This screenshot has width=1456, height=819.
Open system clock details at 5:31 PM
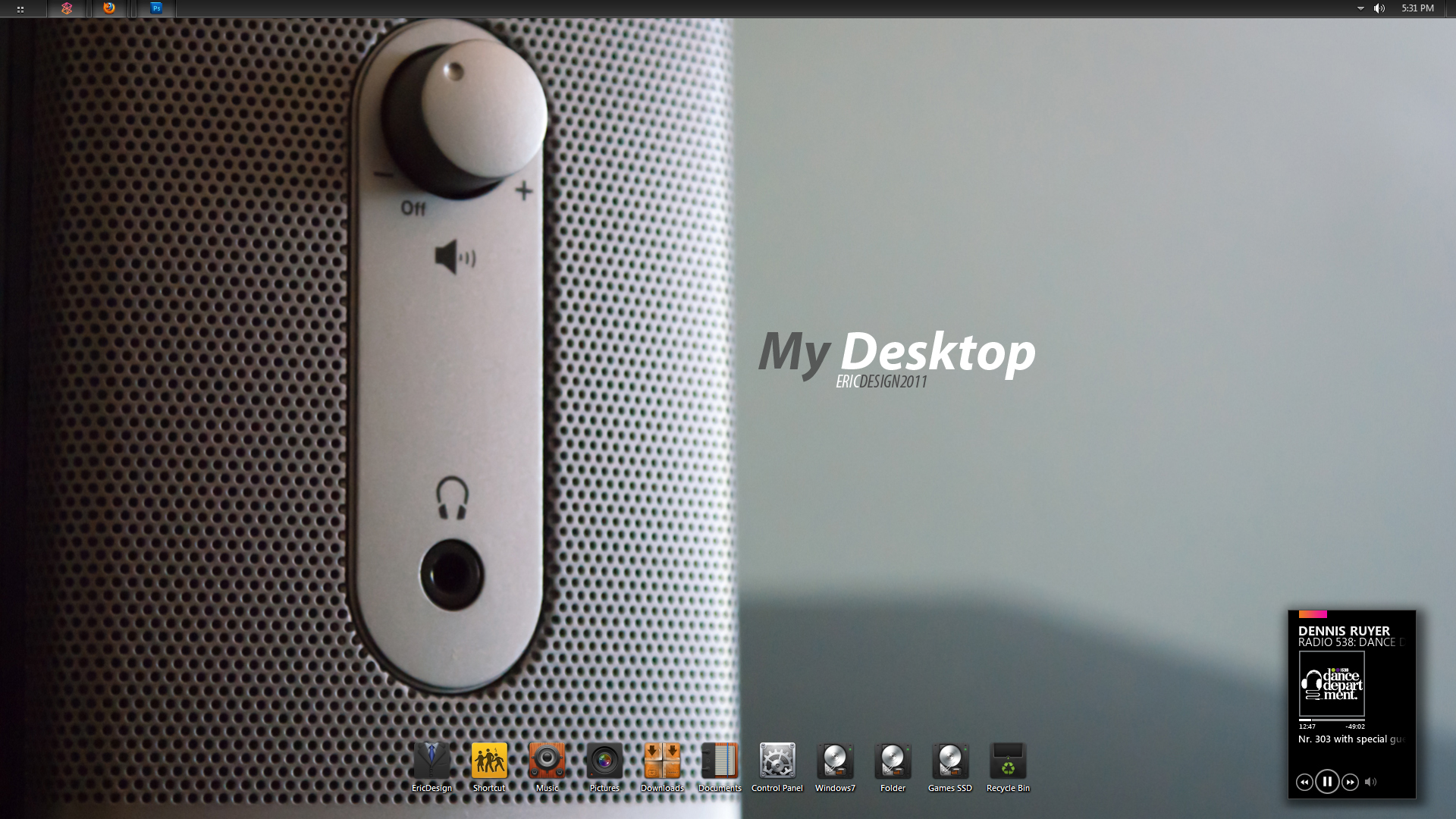[1420, 9]
